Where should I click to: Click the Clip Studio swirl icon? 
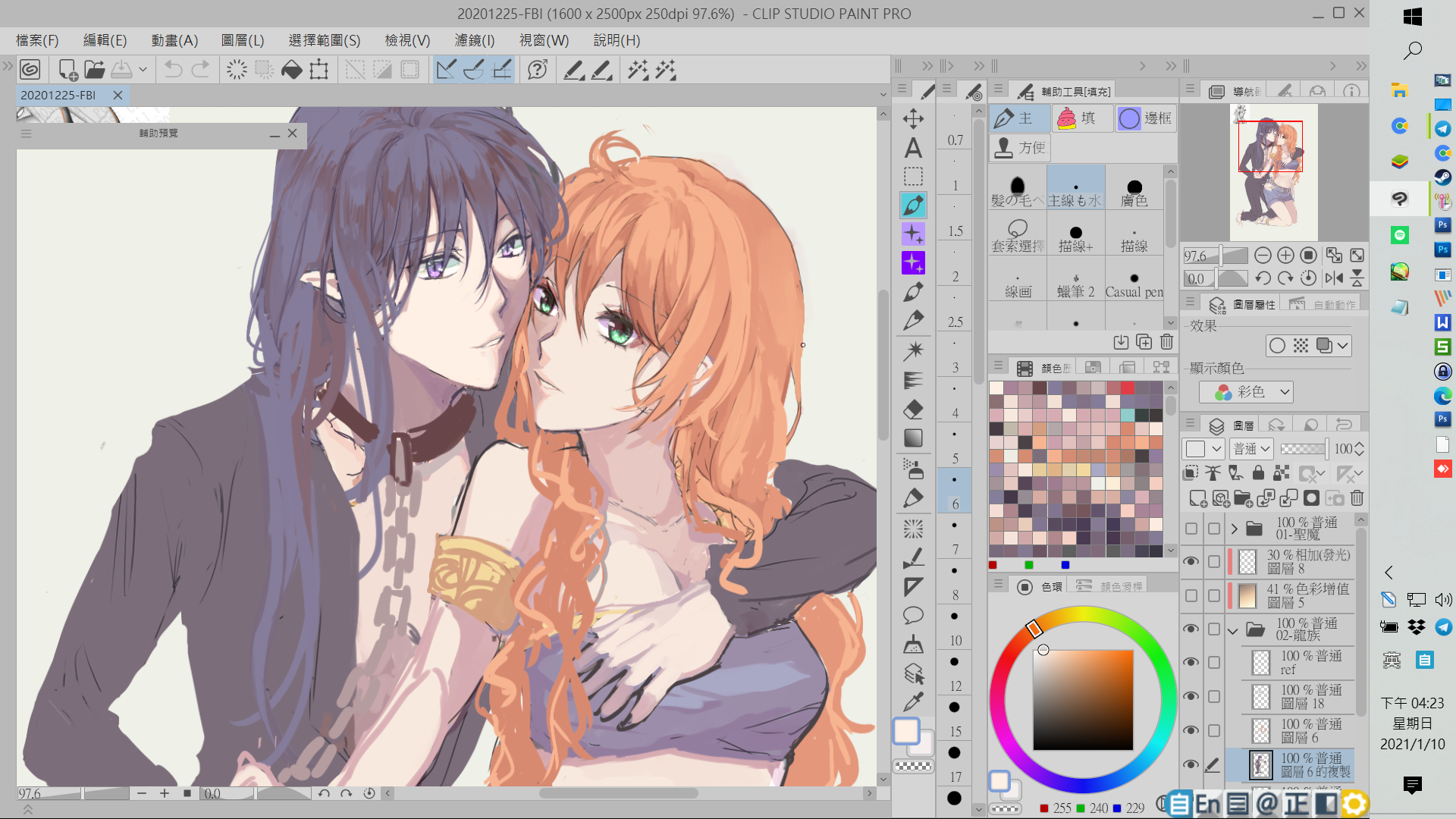coord(30,71)
